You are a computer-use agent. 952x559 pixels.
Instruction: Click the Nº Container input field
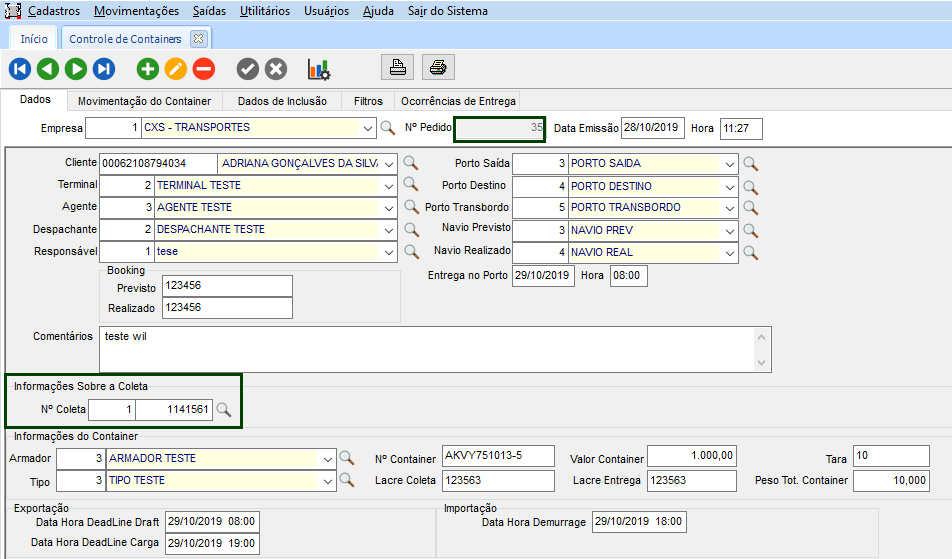click(498, 457)
